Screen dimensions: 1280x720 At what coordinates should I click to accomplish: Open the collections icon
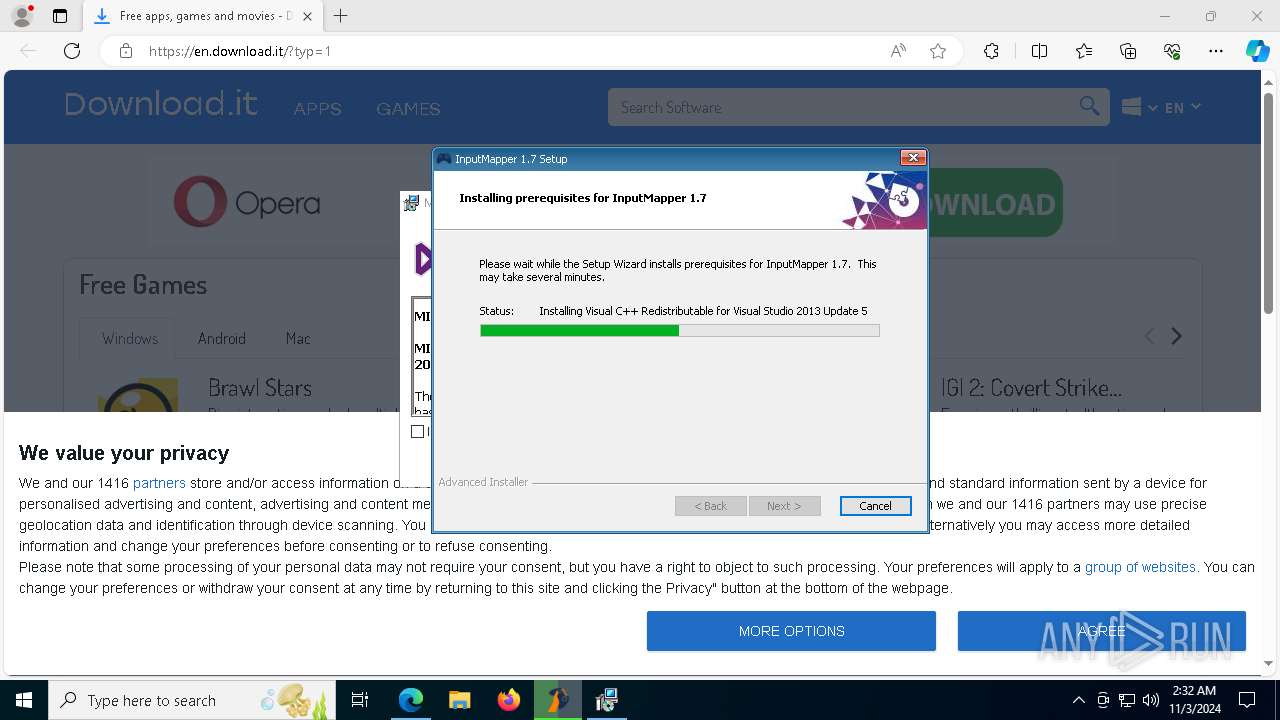click(1128, 51)
